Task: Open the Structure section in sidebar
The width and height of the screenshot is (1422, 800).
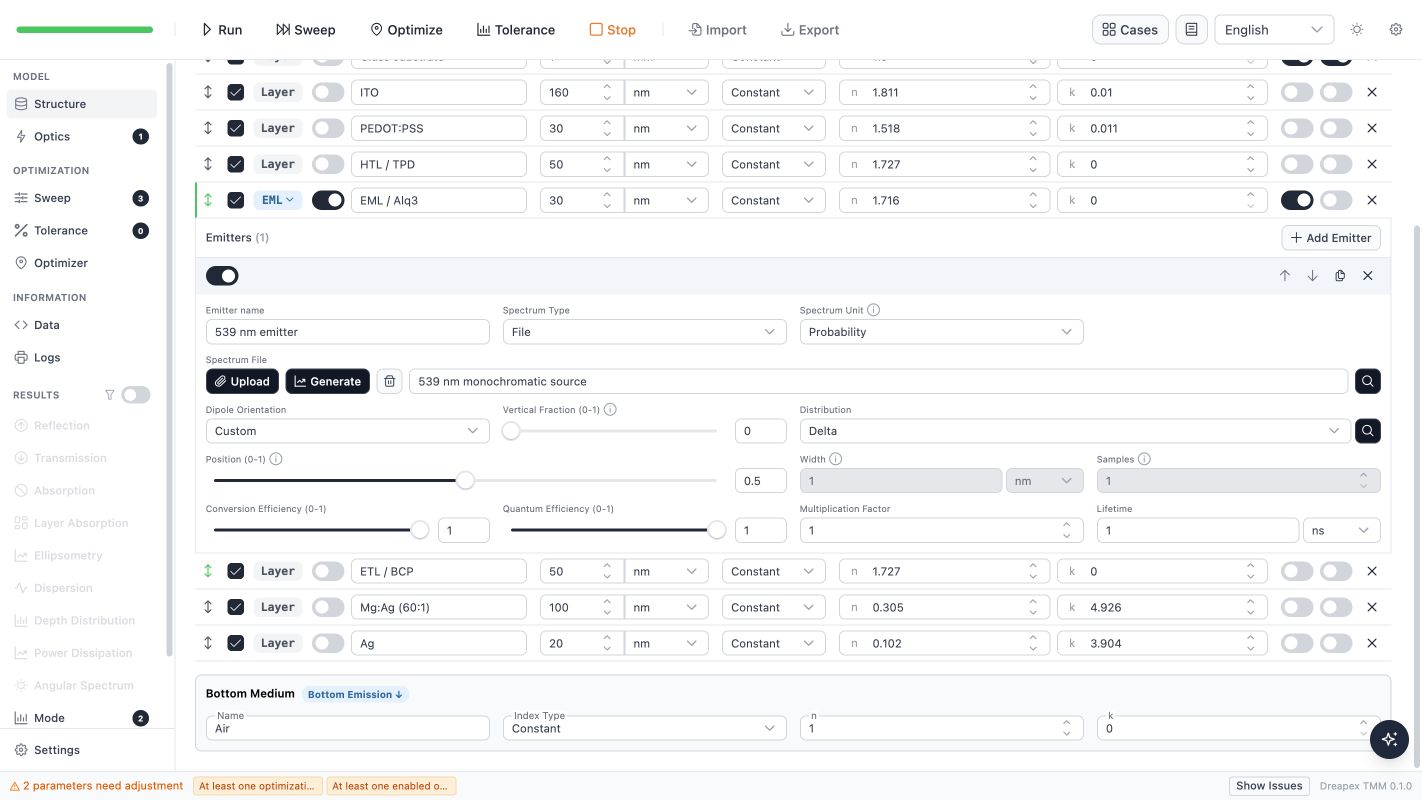Action: coord(82,104)
